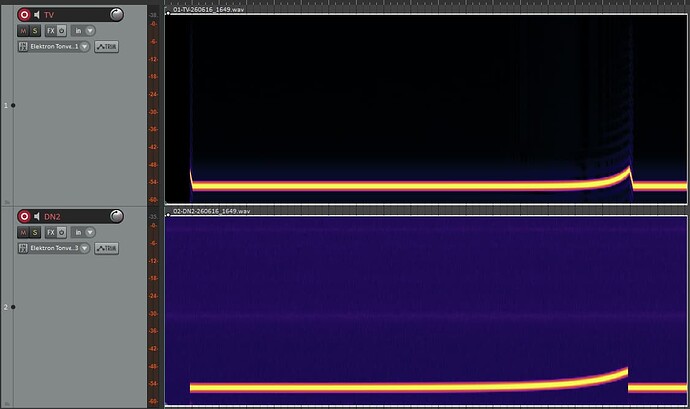Open the input FX icon on DN2 track

pos(23,248)
